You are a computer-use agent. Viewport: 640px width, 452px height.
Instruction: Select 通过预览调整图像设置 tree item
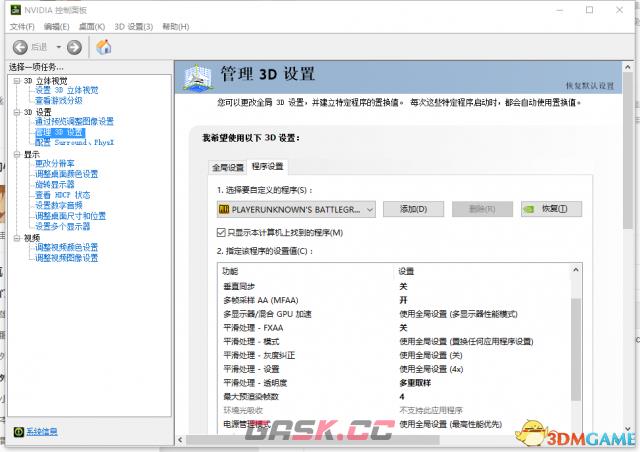[74, 122]
